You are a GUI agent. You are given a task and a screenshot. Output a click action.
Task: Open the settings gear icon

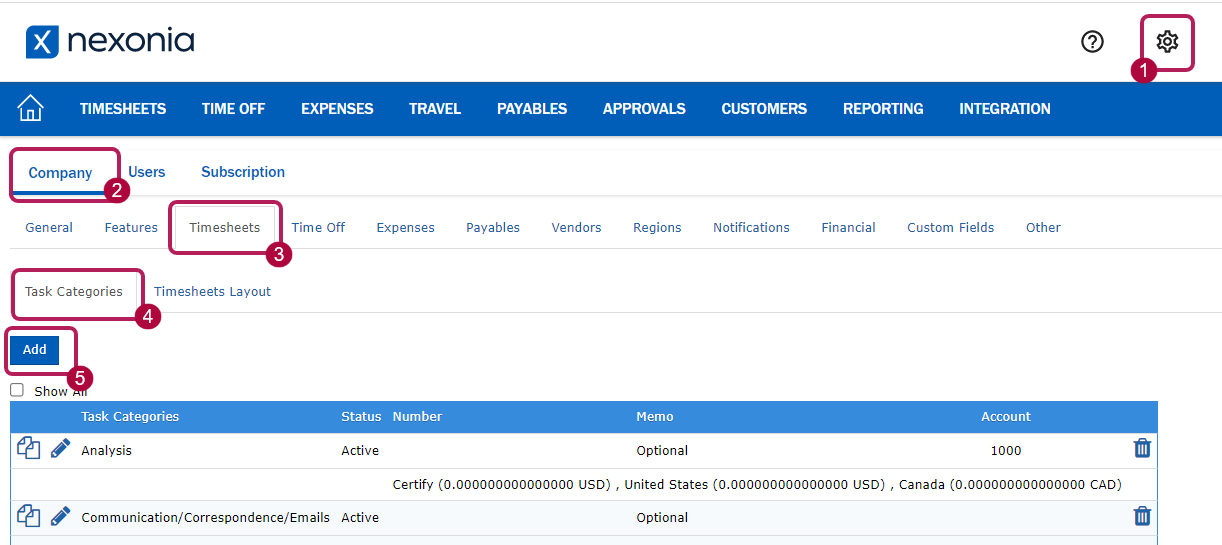tap(1167, 41)
